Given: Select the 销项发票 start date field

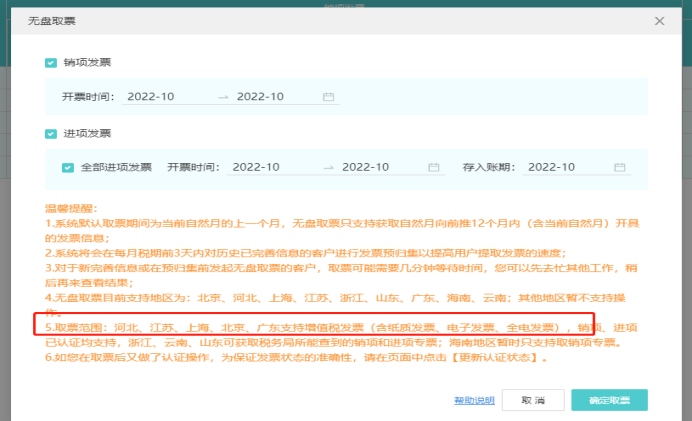Looking at the screenshot, I should [x=158, y=97].
